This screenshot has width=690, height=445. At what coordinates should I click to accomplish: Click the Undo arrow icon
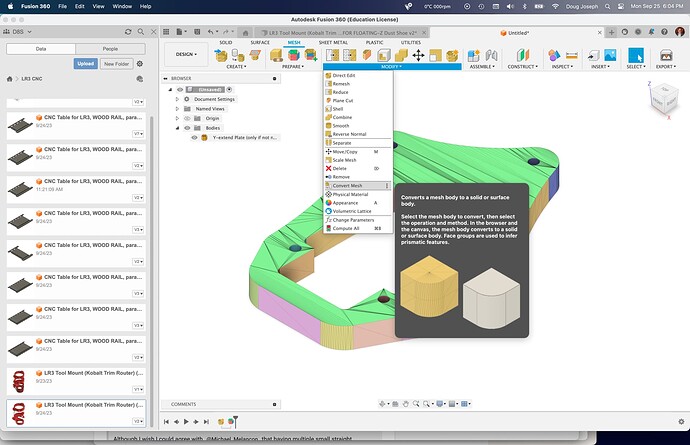[211, 32]
